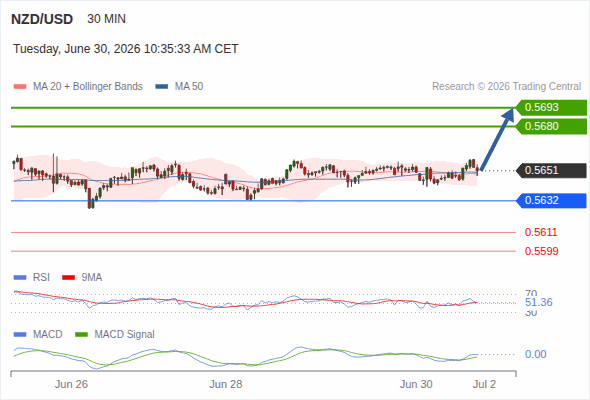Click the Jun 30 date axis label
Image resolution: width=590 pixels, height=400 pixels.
(x=416, y=385)
